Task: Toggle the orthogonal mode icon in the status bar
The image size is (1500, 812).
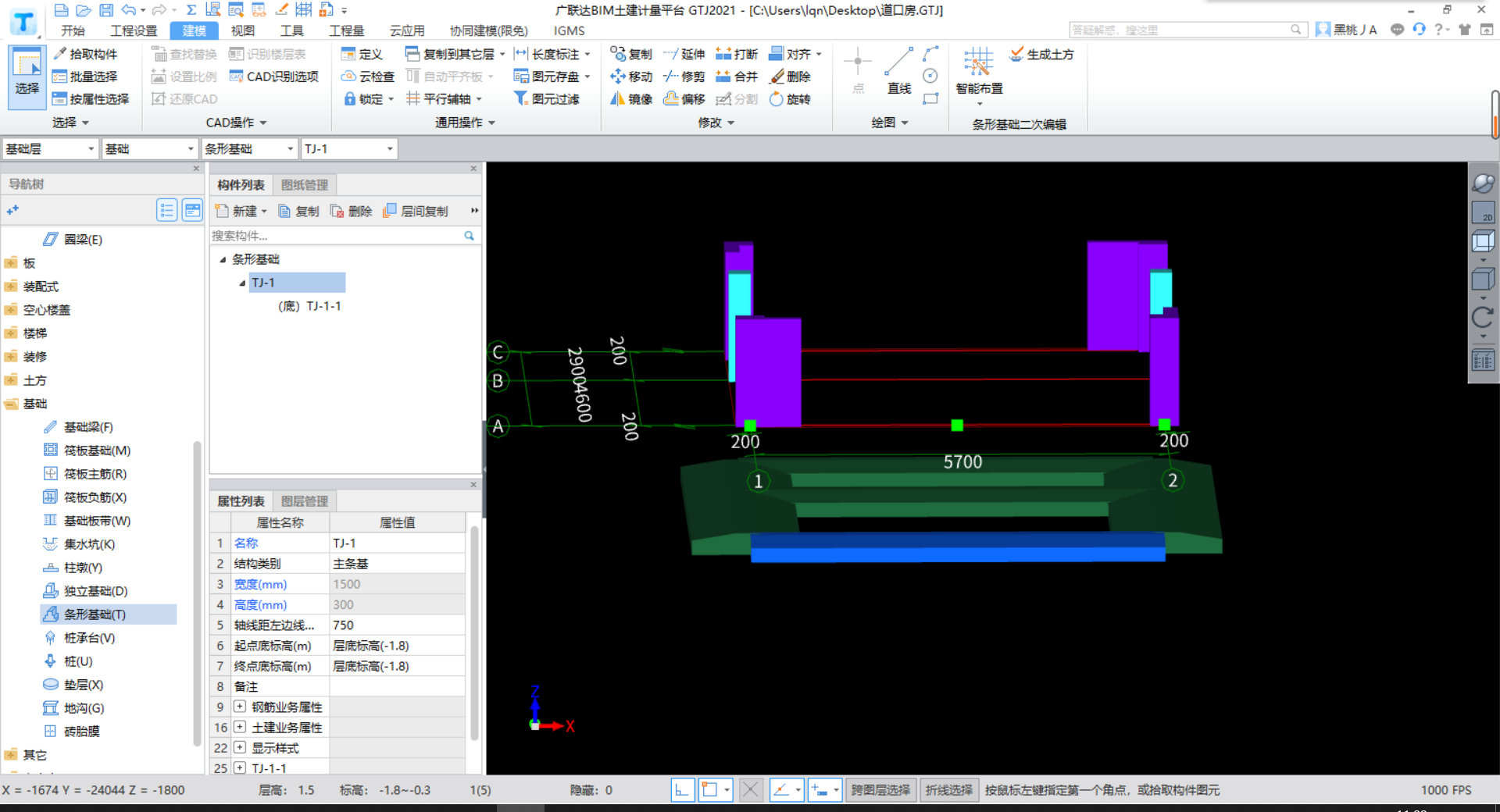Action: (682, 790)
